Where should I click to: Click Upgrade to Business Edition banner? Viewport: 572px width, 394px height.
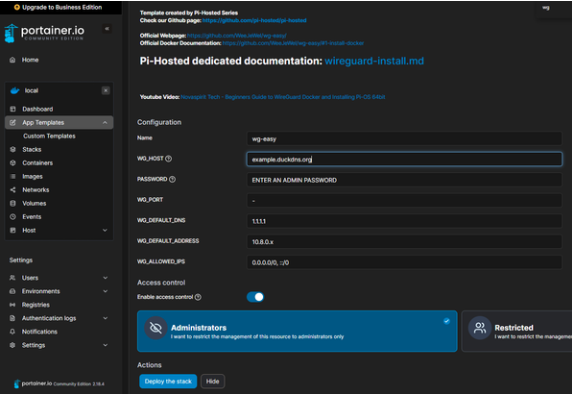tap(61, 7)
